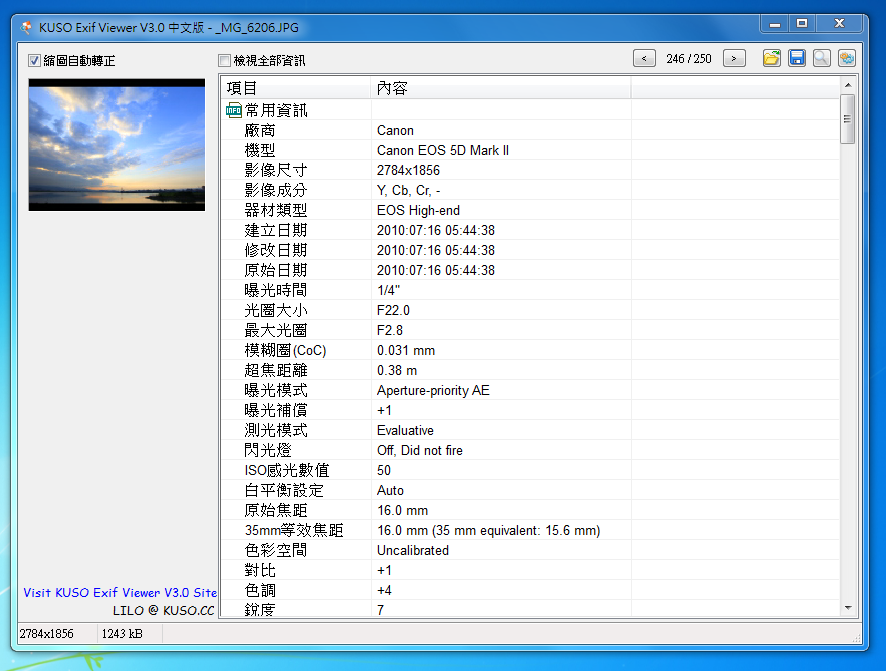Click the EOS High-end value
This screenshot has width=886, height=671.
(418, 210)
